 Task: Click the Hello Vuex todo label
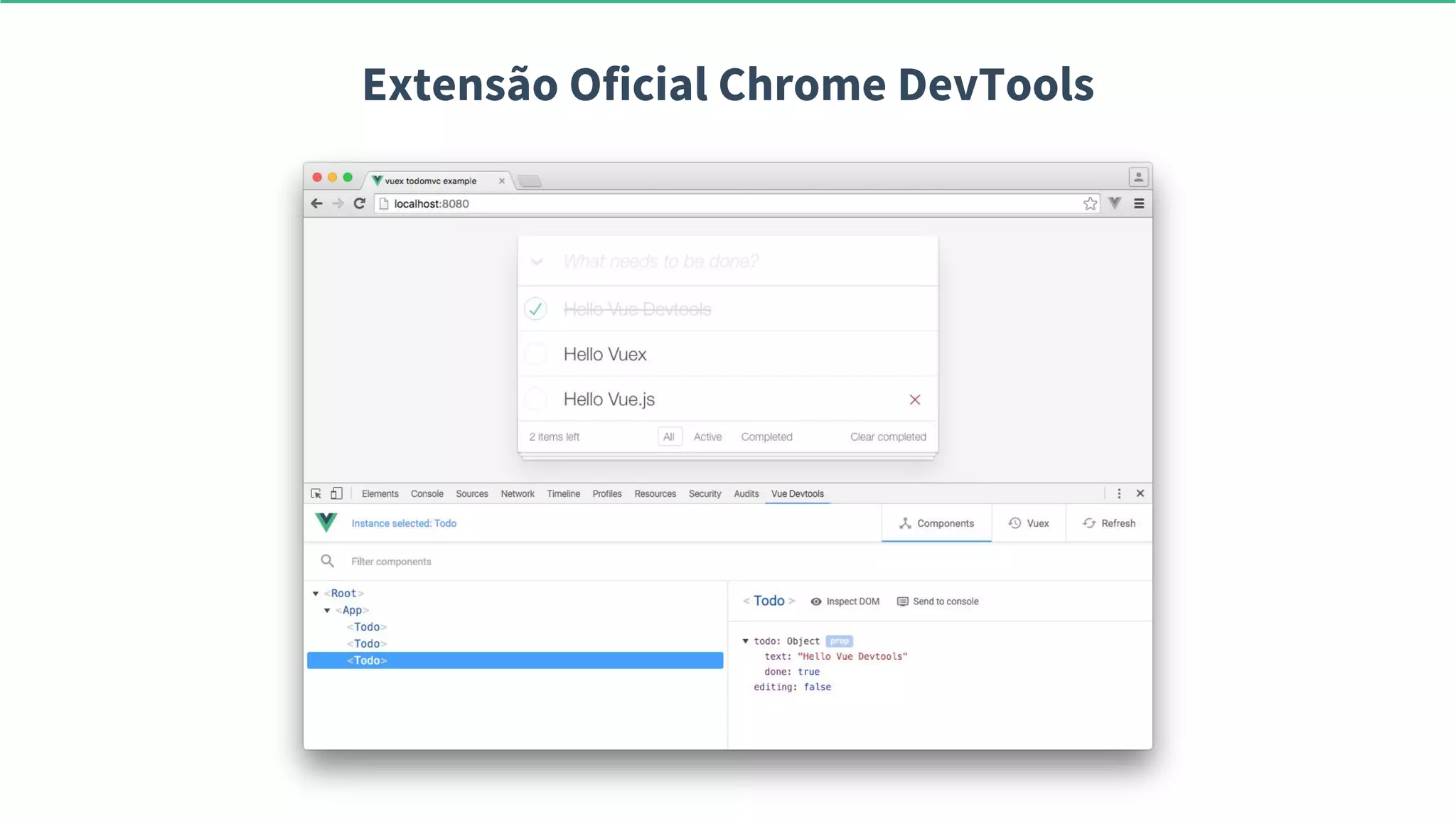click(605, 354)
